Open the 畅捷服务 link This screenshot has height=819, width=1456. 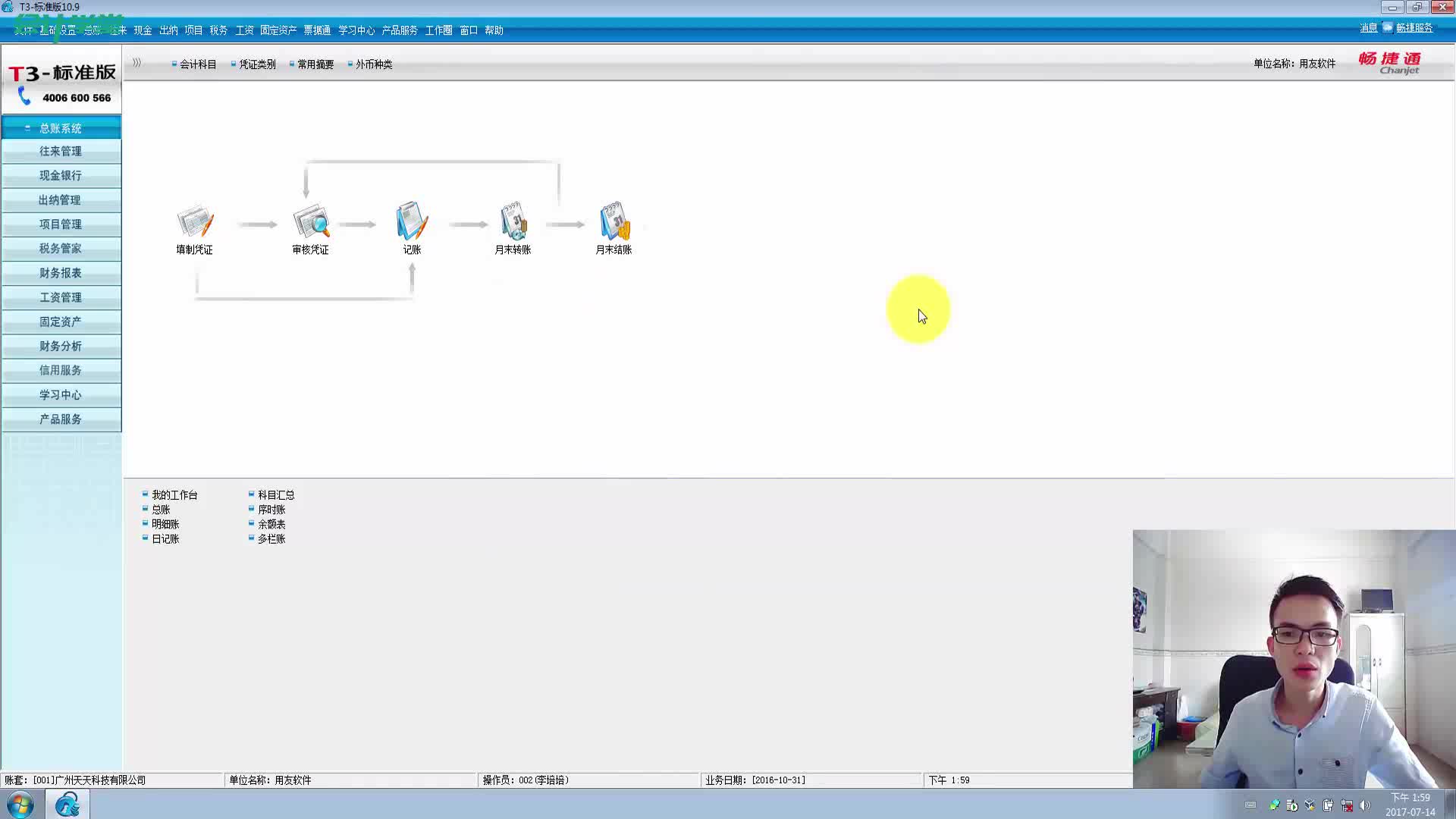1414,28
